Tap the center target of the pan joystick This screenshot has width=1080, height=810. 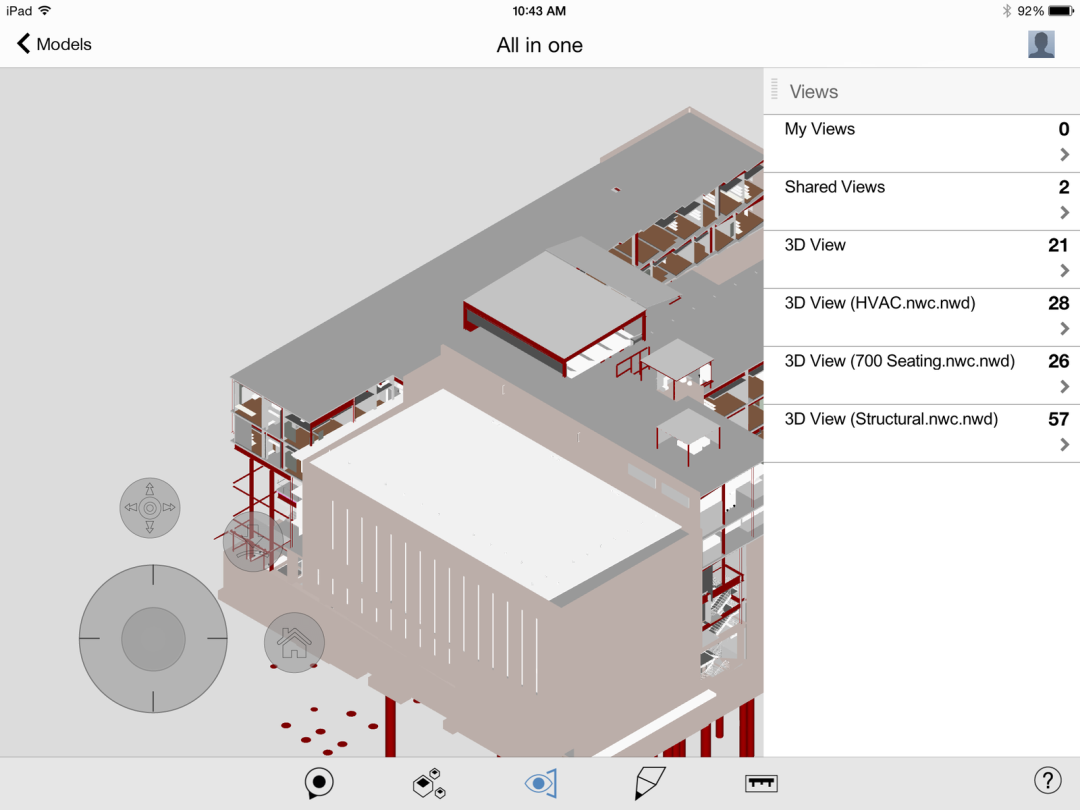click(152, 640)
